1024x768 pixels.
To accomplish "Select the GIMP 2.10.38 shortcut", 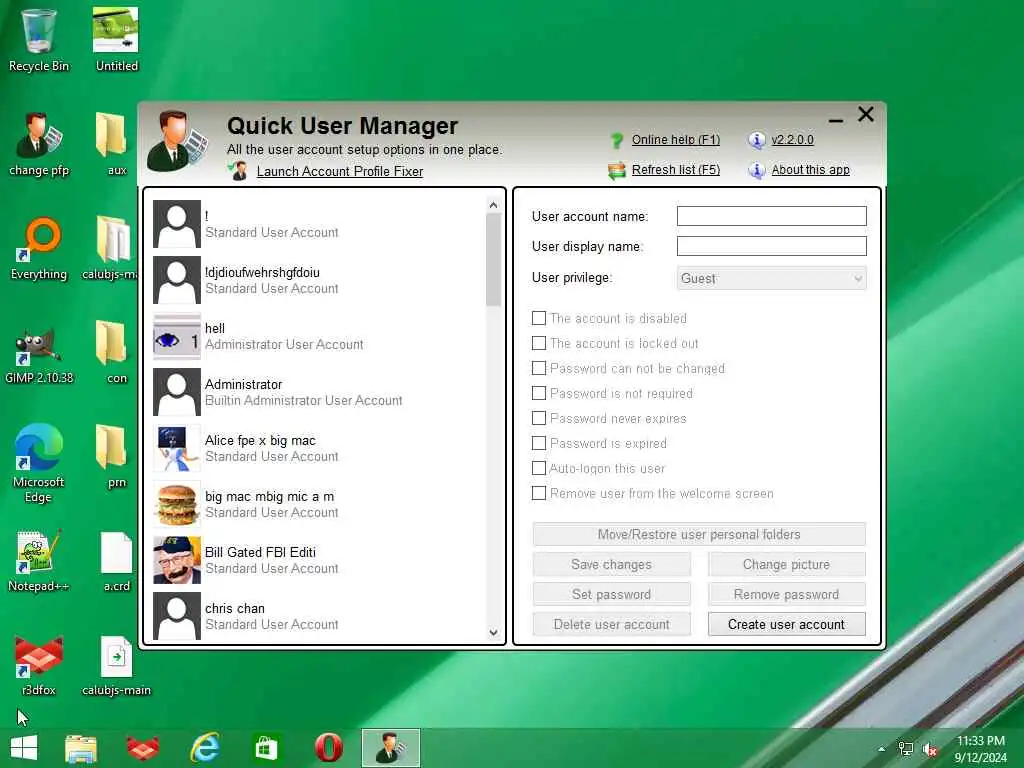I will [39, 353].
